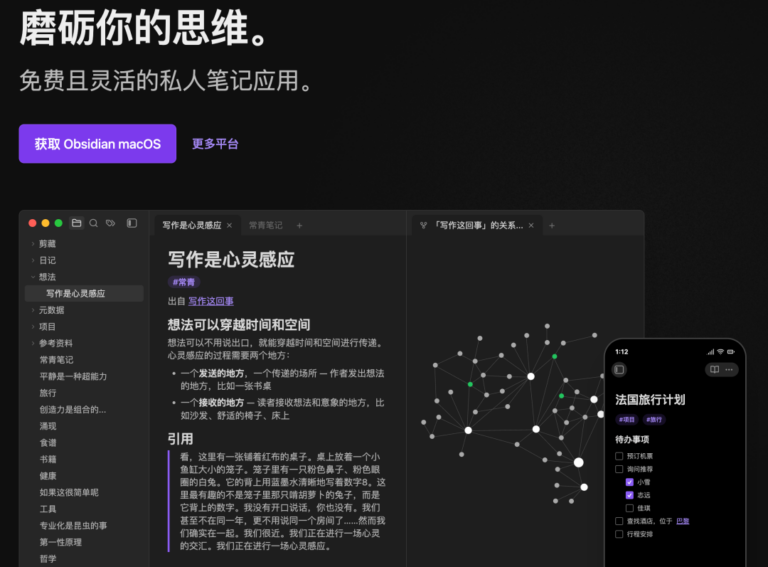
Task: Expand the 元数据 folder
Action: [x=33, y=310]
